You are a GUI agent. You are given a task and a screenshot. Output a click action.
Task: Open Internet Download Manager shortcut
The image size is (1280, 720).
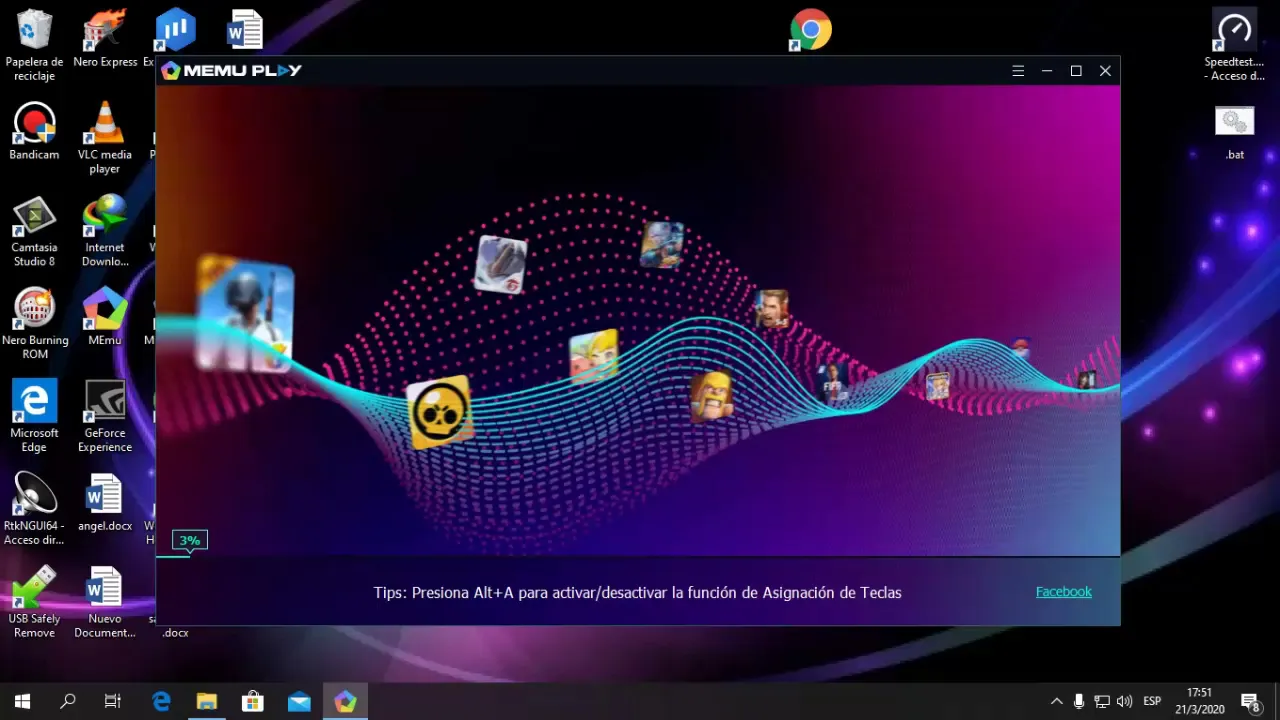pos(105,232)
